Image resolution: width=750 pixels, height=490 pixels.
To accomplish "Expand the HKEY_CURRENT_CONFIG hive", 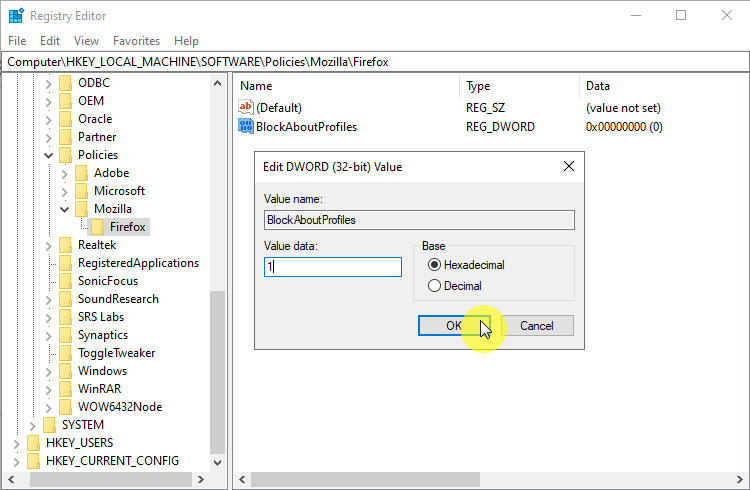I will [16, 461].
